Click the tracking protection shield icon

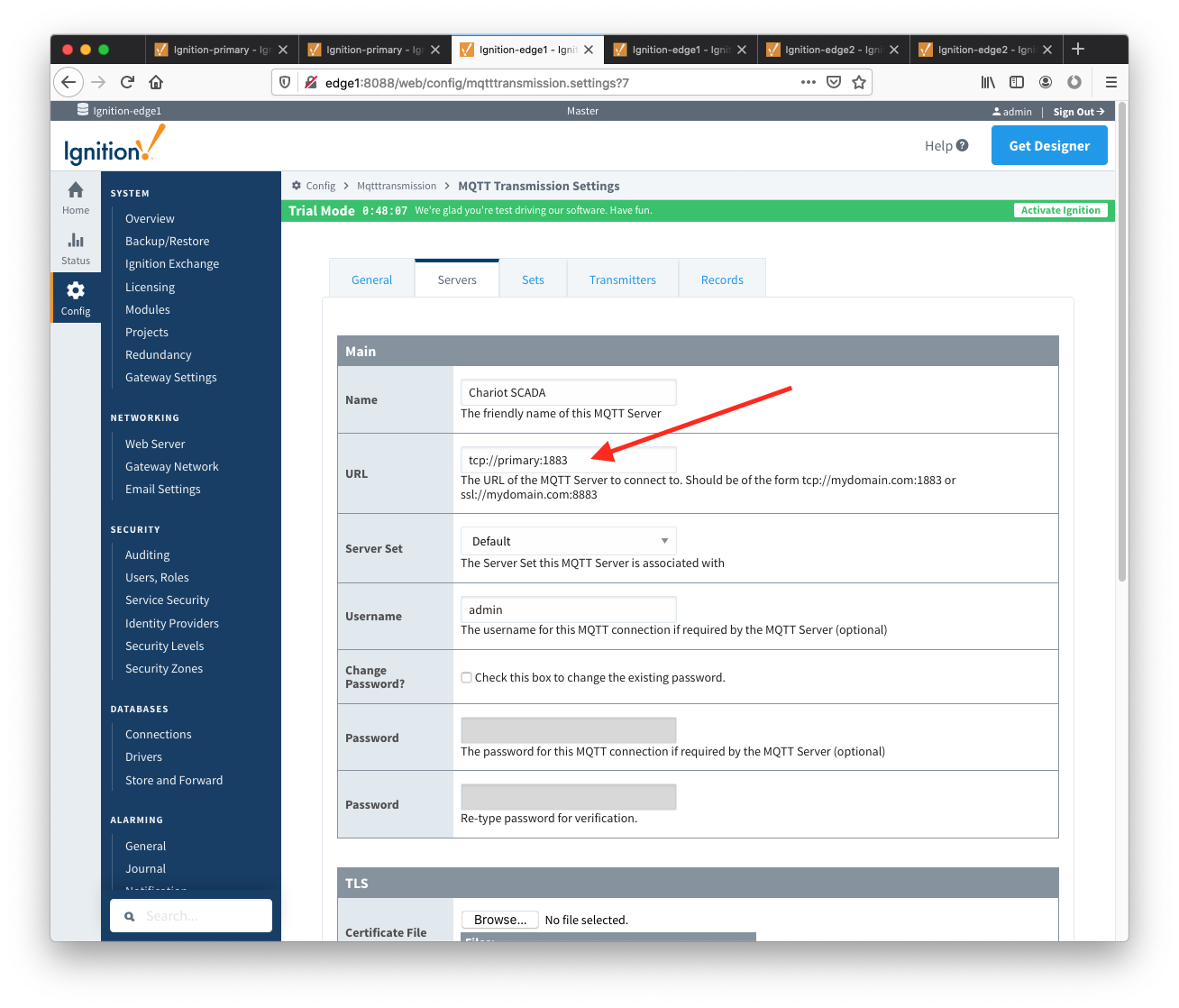click(285, 82)
